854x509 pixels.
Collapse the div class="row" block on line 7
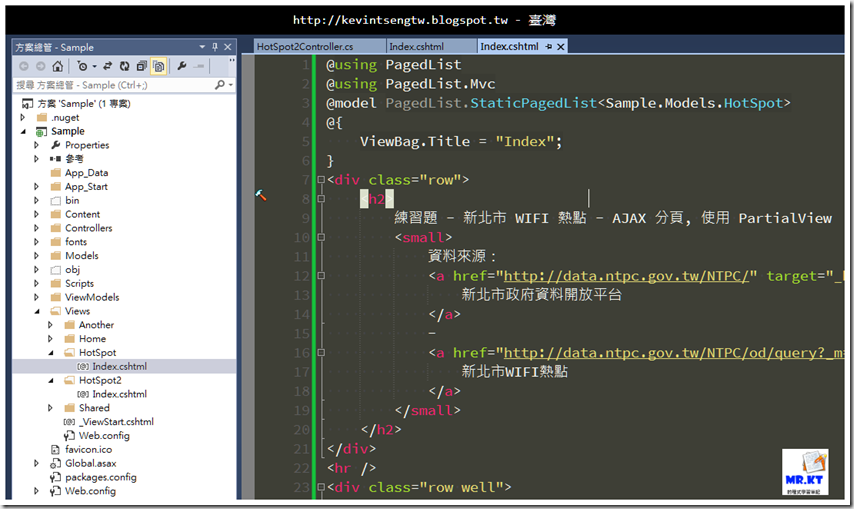click(x=321, y=180)
